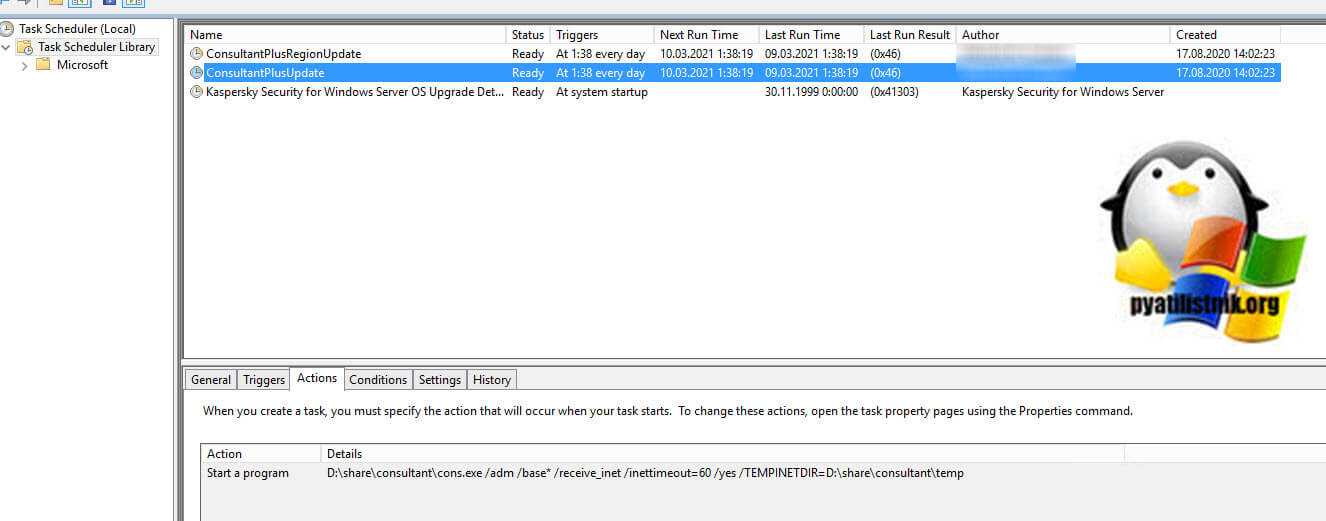Click next run time of ConsultantPlusRegionUpdate
The width and height of the screenshot is (1326, 521).
(x=706, y=54)
